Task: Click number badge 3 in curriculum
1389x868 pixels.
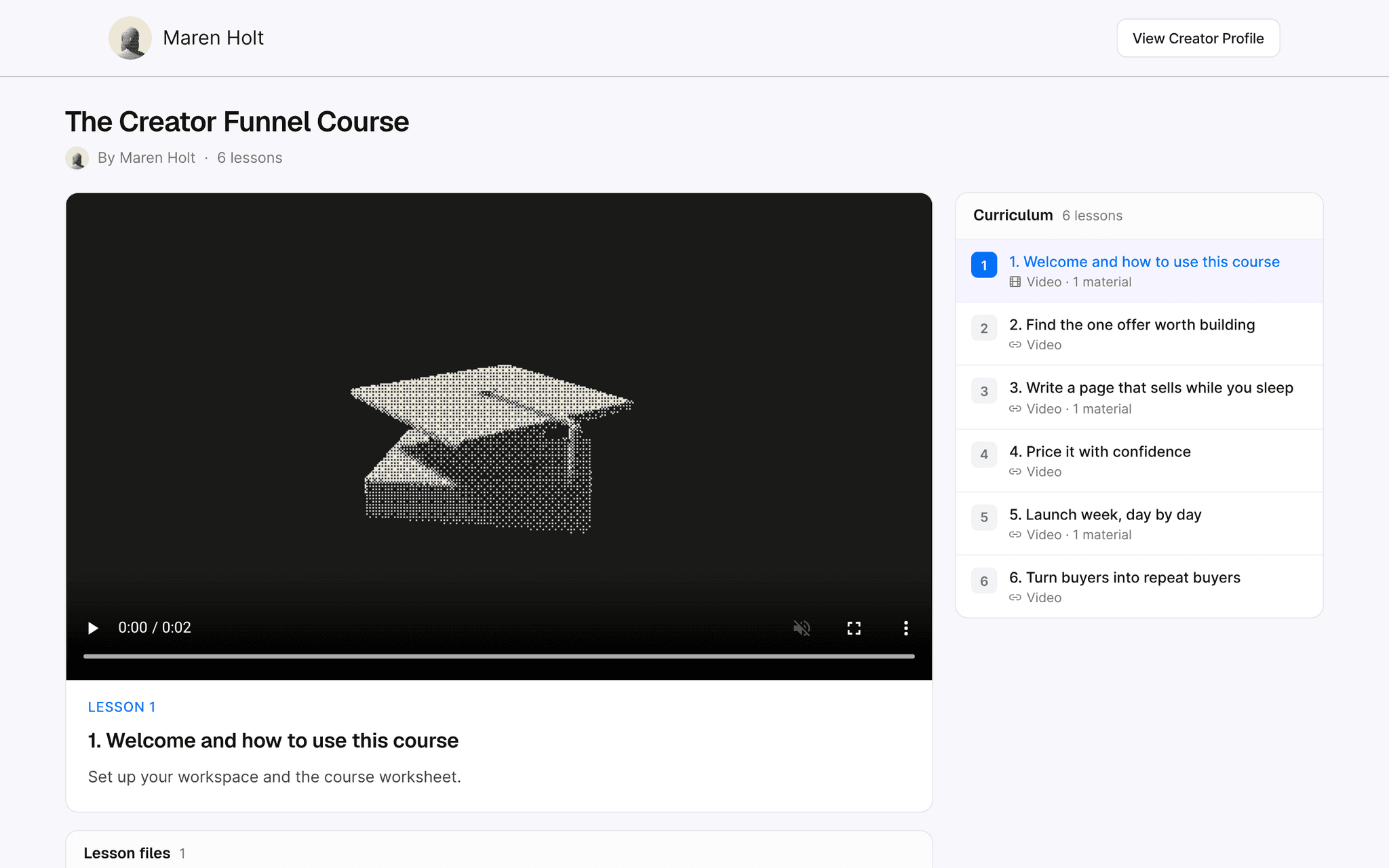Action: (x=984, y=391)
